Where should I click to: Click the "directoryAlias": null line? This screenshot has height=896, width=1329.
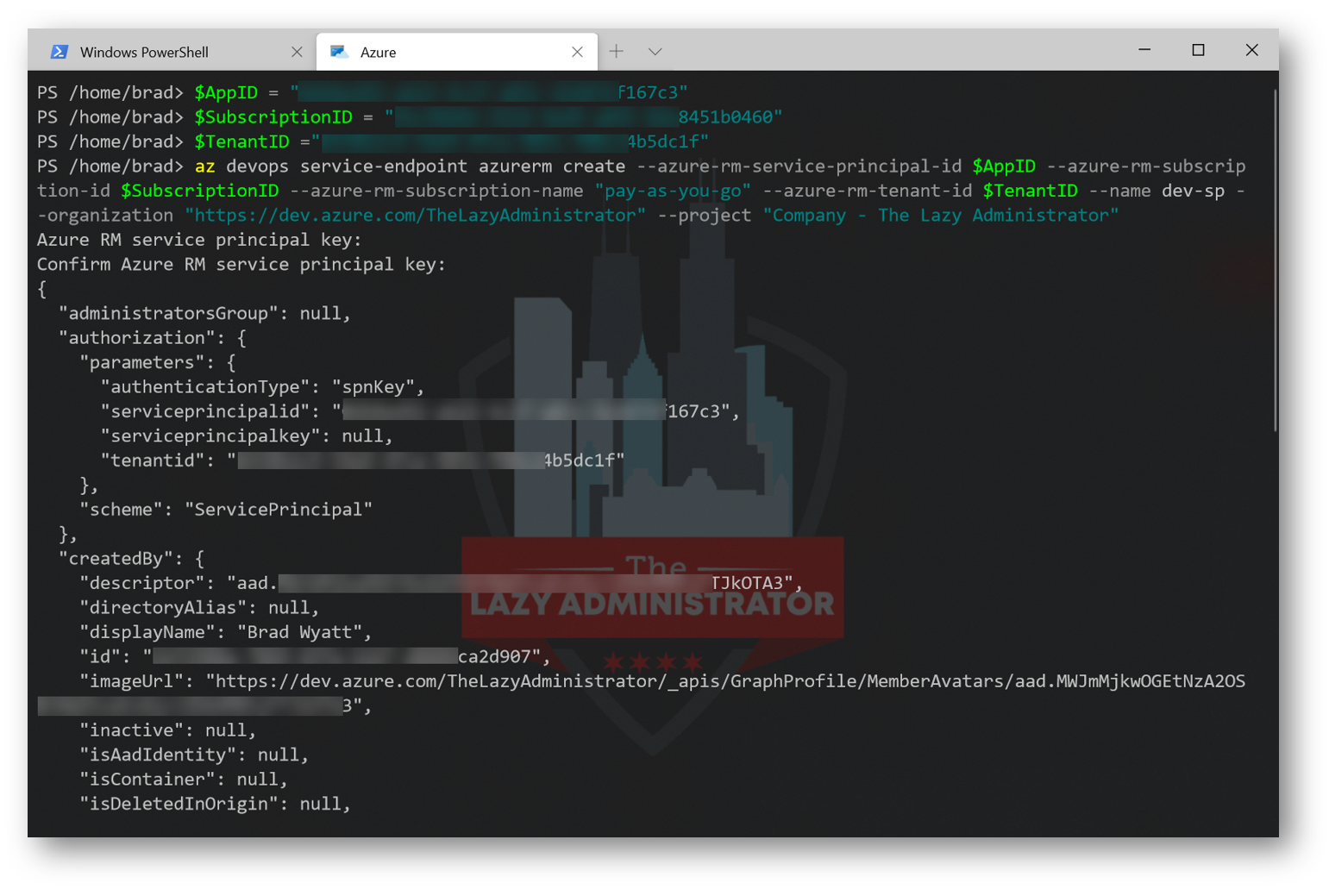tap(199, 607)
